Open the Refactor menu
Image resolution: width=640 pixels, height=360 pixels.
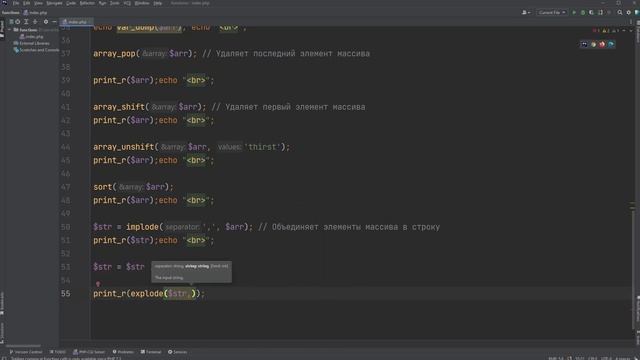point(87,3)
